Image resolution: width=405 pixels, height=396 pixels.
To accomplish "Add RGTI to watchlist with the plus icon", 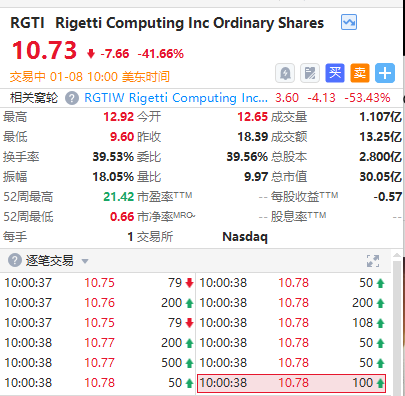I will (385, 73).
